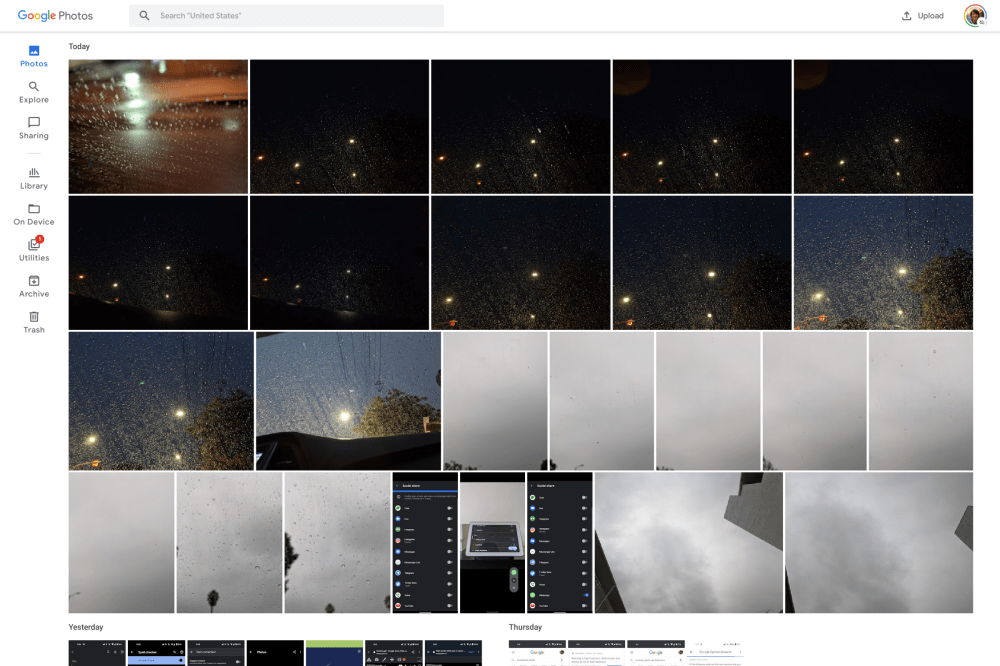Viewport: 1000px width, 666px height.
Task: Go to Sharing in the sidebar
Action: (33, 128)
